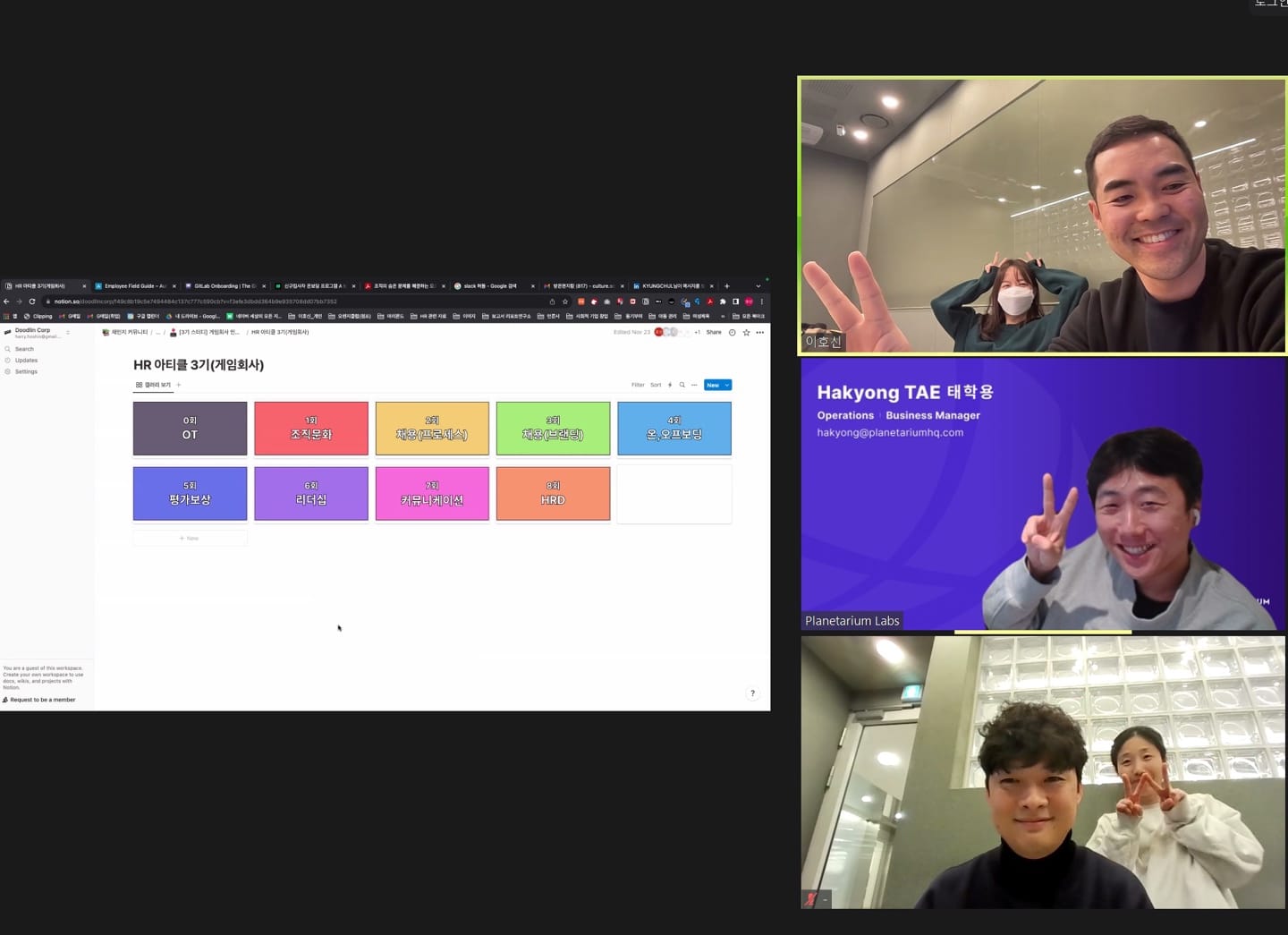Image resolution: width=1288 pixels, height=935 pixels.
Task: Open the 2회 채용(프로세스) card
Action: click(432, 429)
